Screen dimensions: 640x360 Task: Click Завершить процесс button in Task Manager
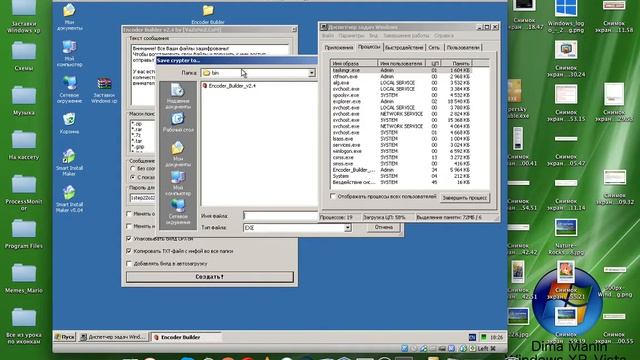464,198
